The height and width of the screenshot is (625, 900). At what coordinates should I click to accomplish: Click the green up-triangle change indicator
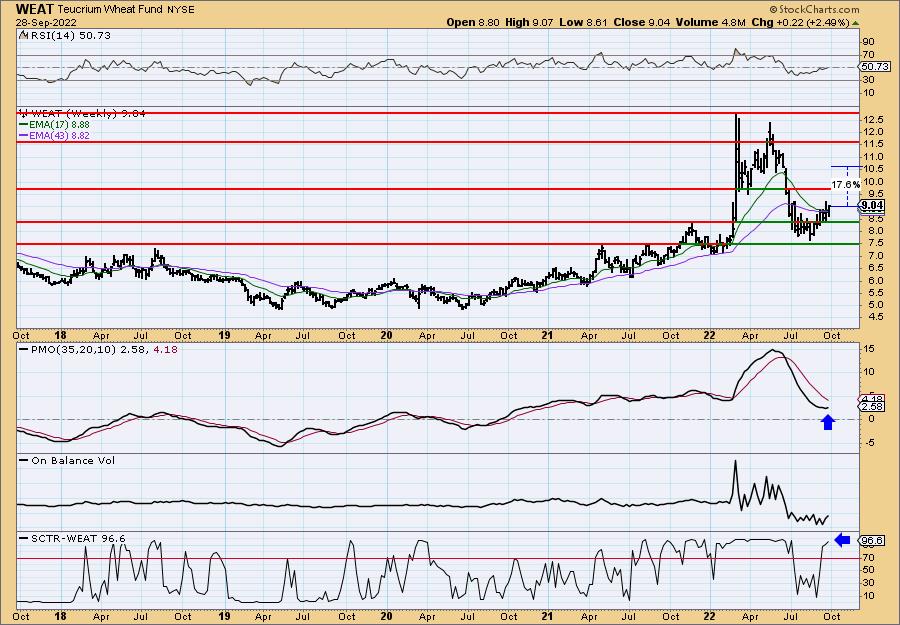pyautogui.click(x=855, y=23)
